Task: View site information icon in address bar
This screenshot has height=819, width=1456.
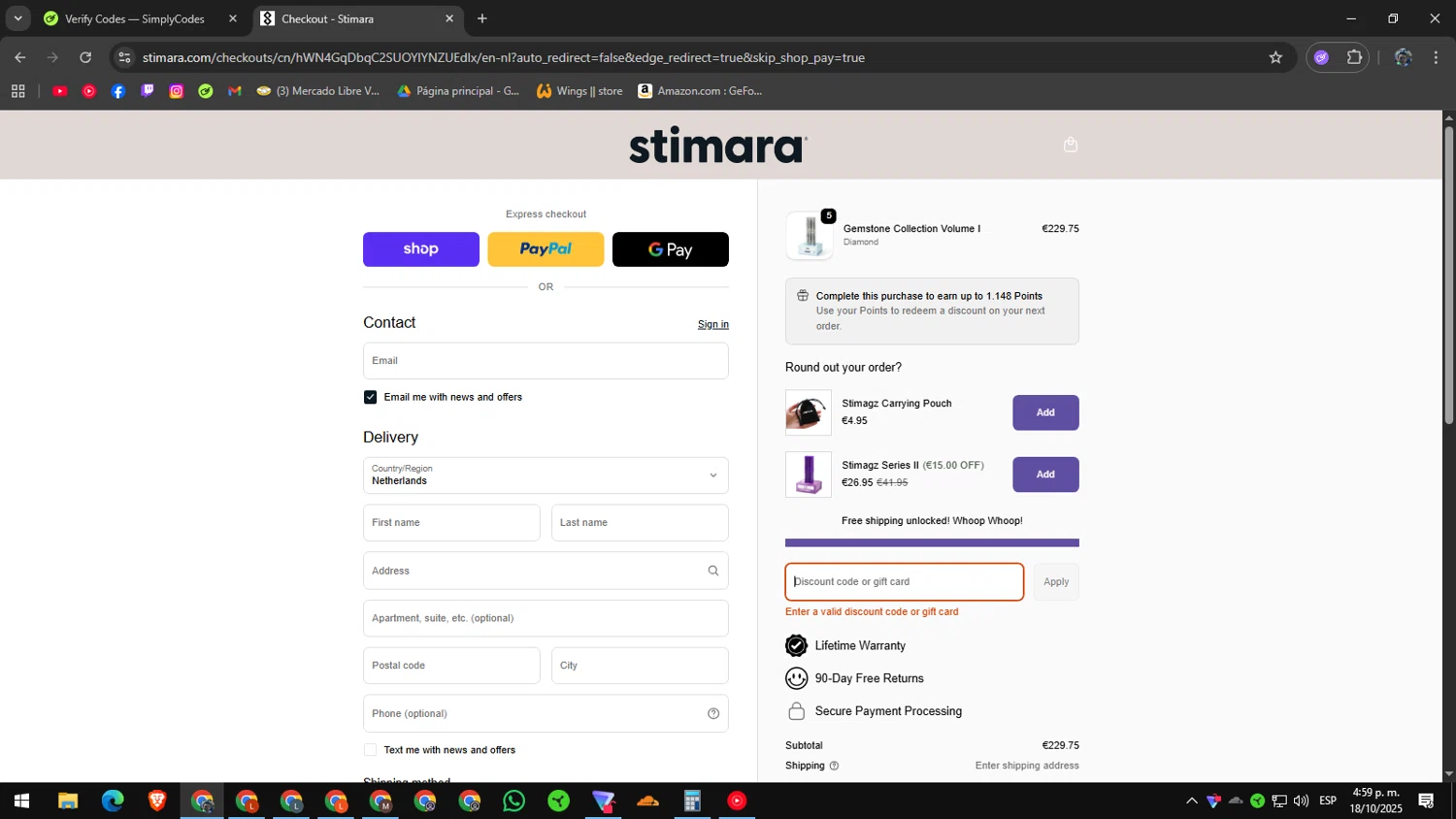Action: tap(124, 57)
